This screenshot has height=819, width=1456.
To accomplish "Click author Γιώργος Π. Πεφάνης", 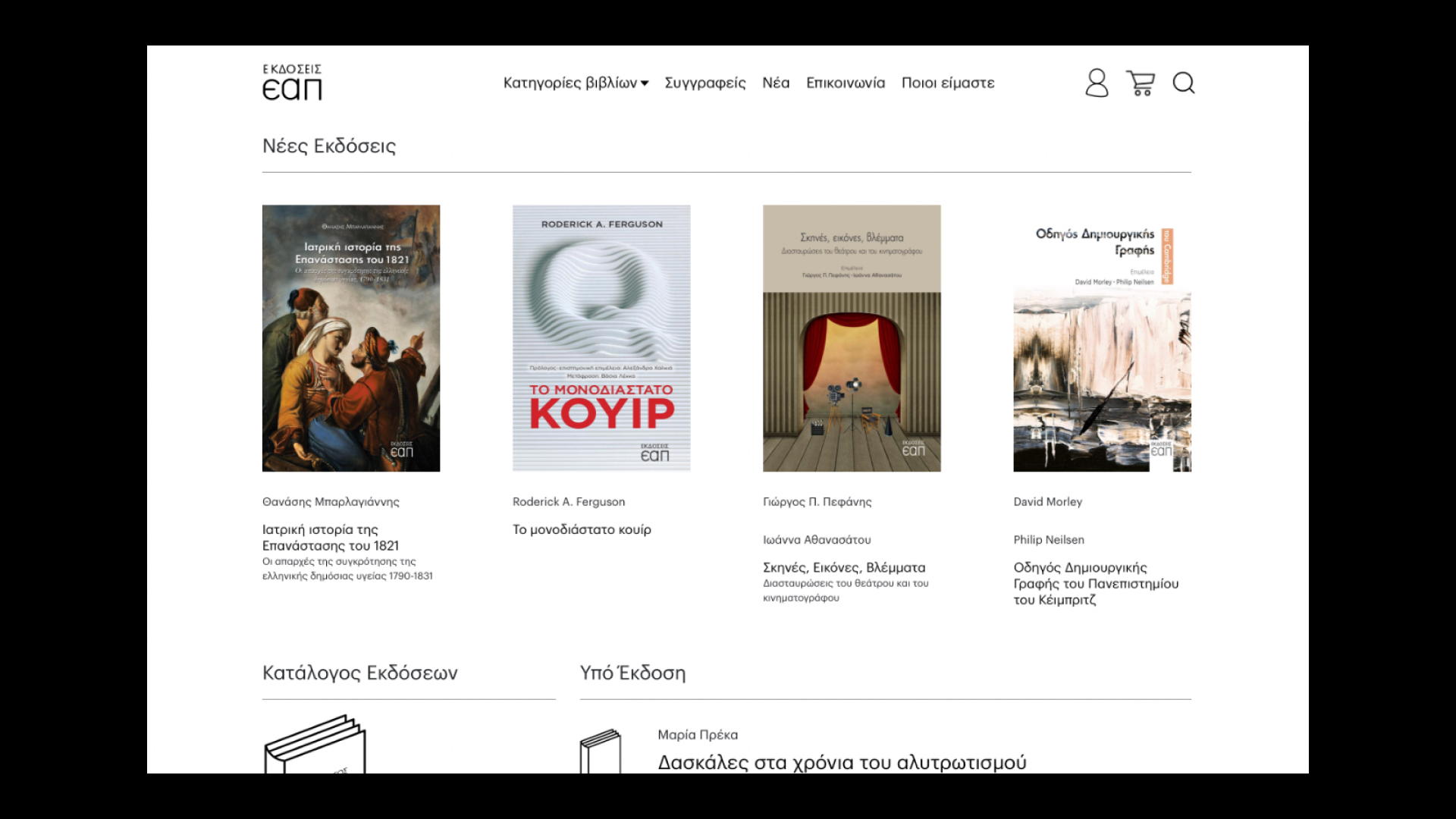I will click(817, 502).
